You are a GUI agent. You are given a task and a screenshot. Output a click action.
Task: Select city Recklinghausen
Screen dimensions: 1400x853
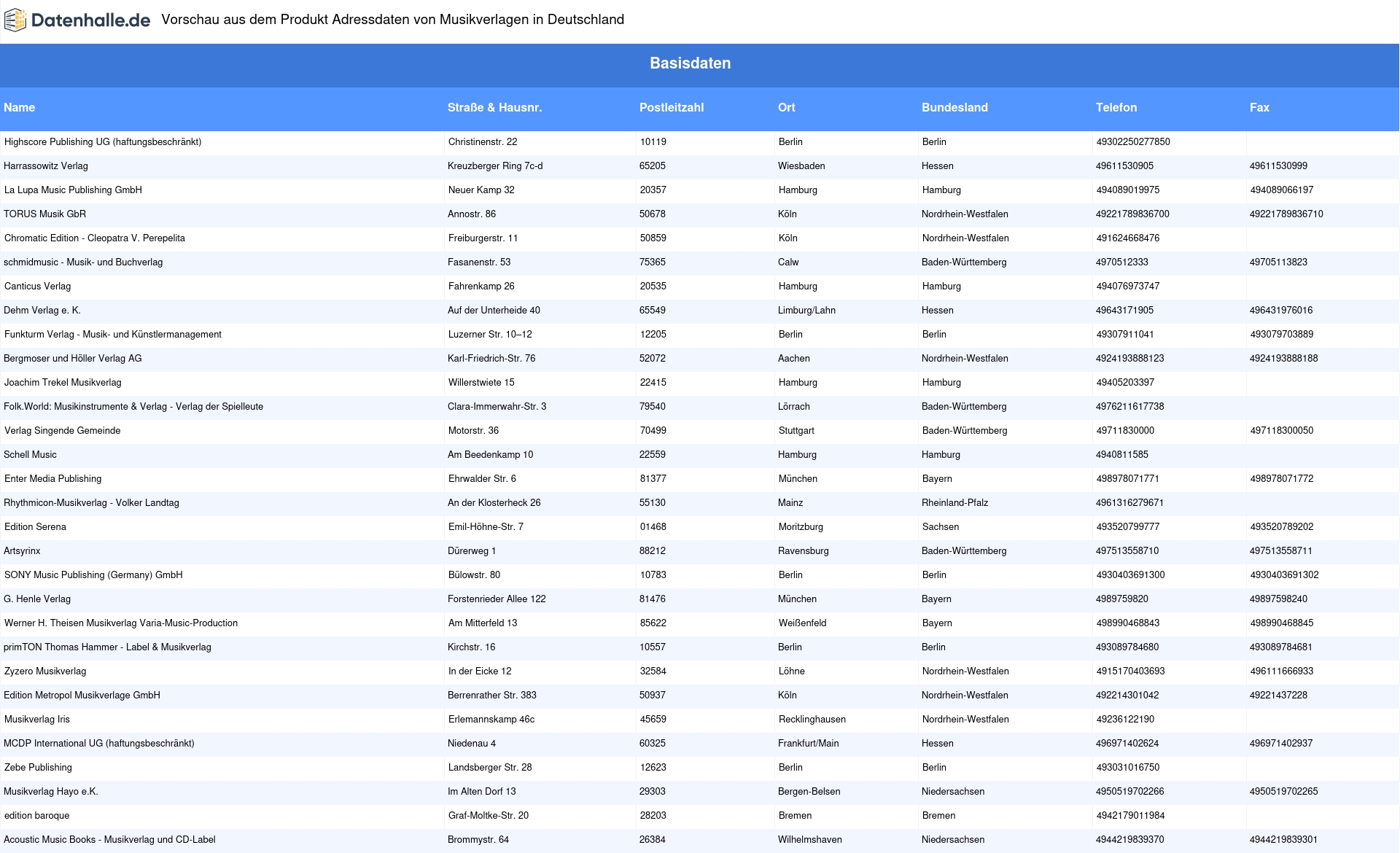(812, 720)
